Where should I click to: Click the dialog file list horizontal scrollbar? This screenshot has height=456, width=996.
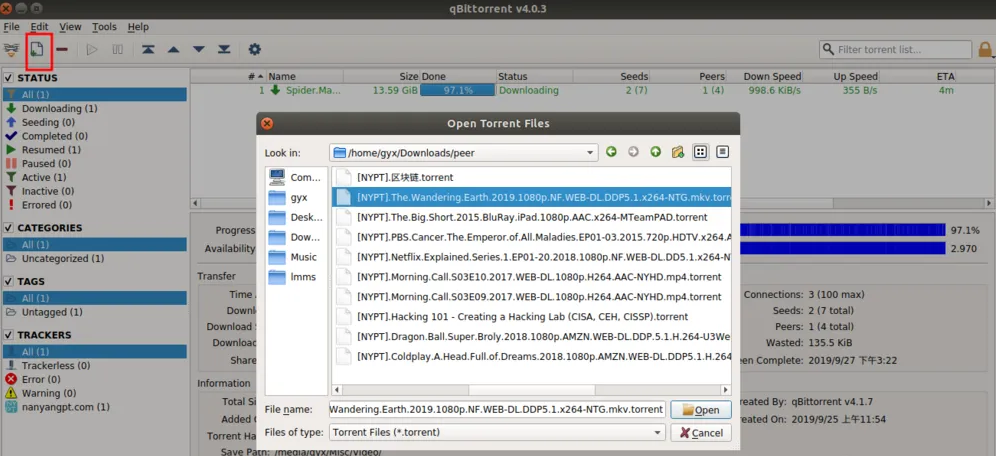[530, 389]
